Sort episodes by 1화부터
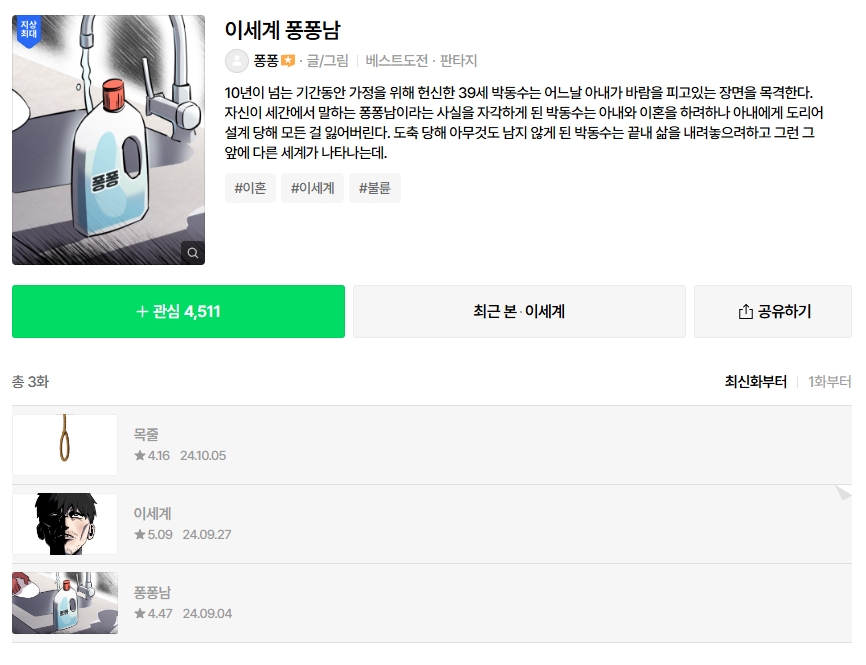 829,381
